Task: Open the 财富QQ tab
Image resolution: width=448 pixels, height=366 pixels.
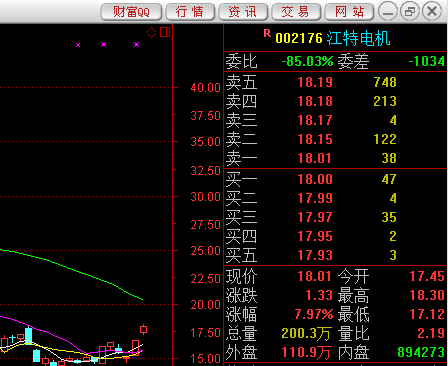Action: 131,12
